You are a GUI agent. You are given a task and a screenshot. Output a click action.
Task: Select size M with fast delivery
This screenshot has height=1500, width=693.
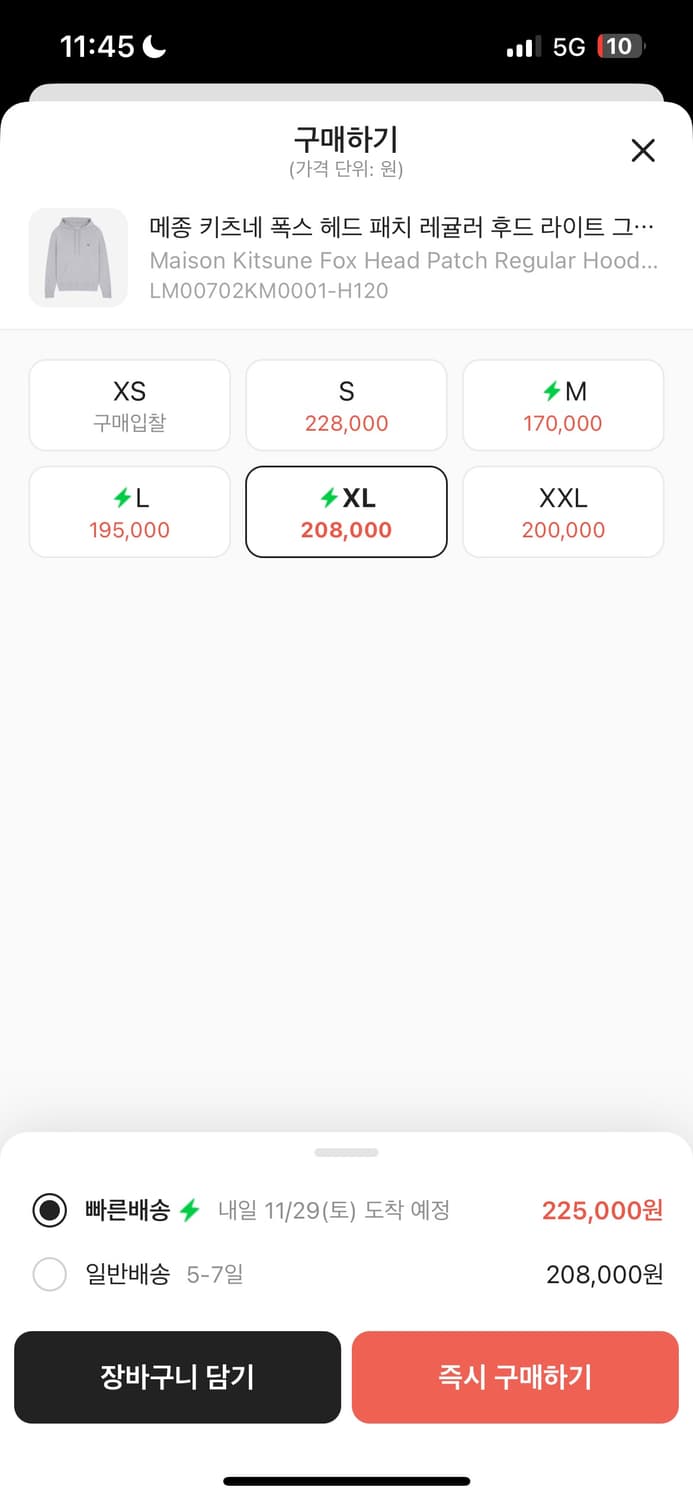[x=563, y=405]
